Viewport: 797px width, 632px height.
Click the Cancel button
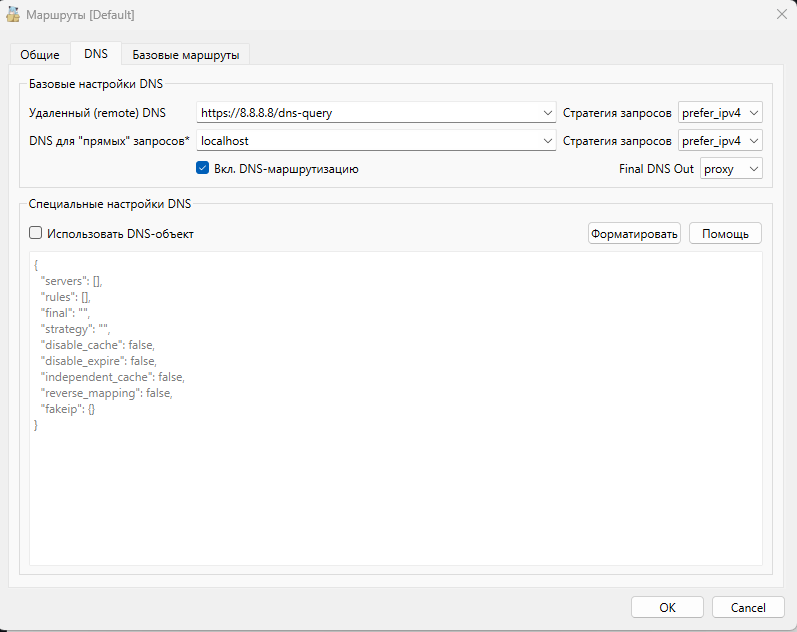748,608
